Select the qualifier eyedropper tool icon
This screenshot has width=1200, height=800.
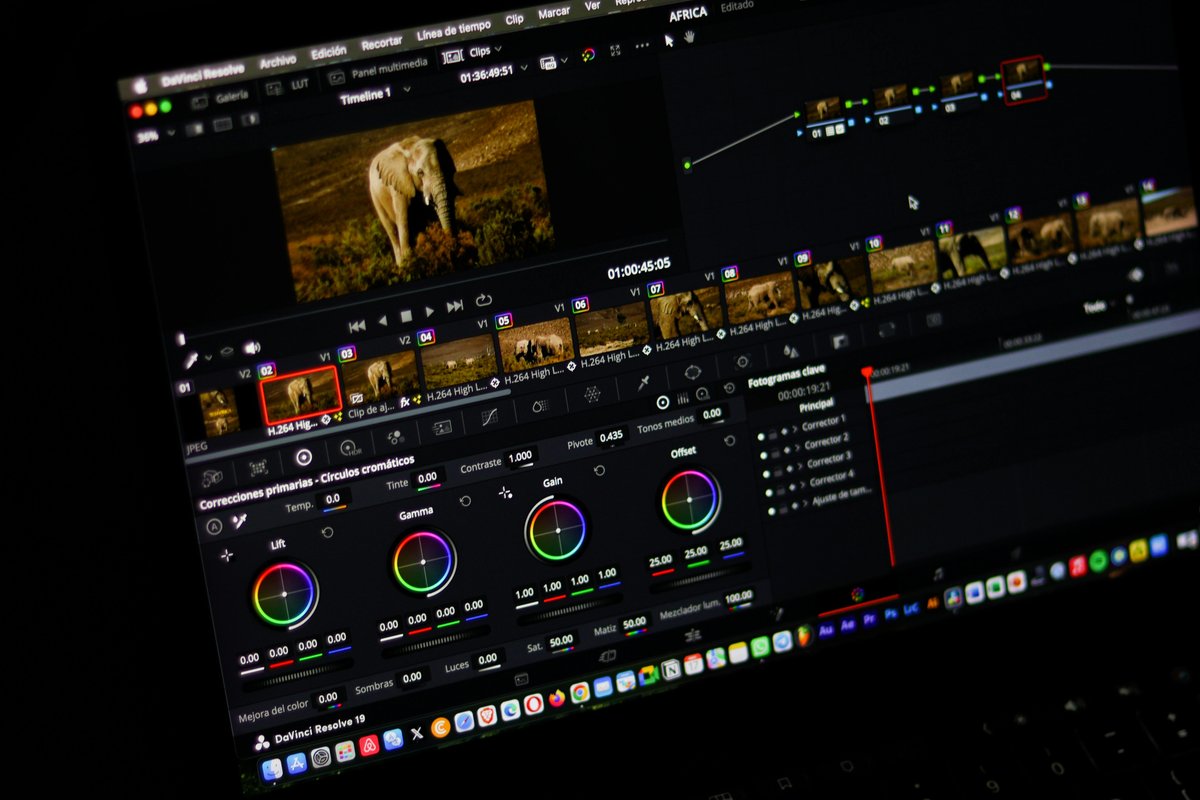[x=642, y=383]
